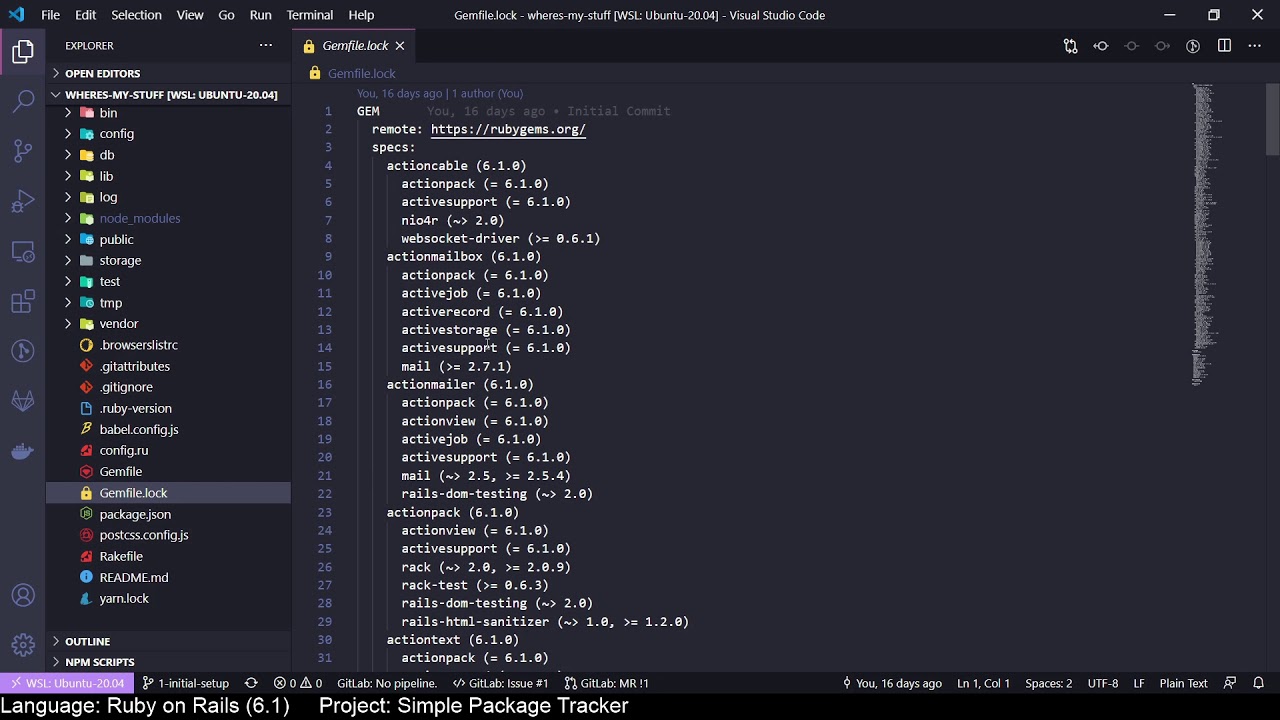This screenshot has width=1280, height=720.
Task: Open the Edit menu
Action: pos(86,15)
